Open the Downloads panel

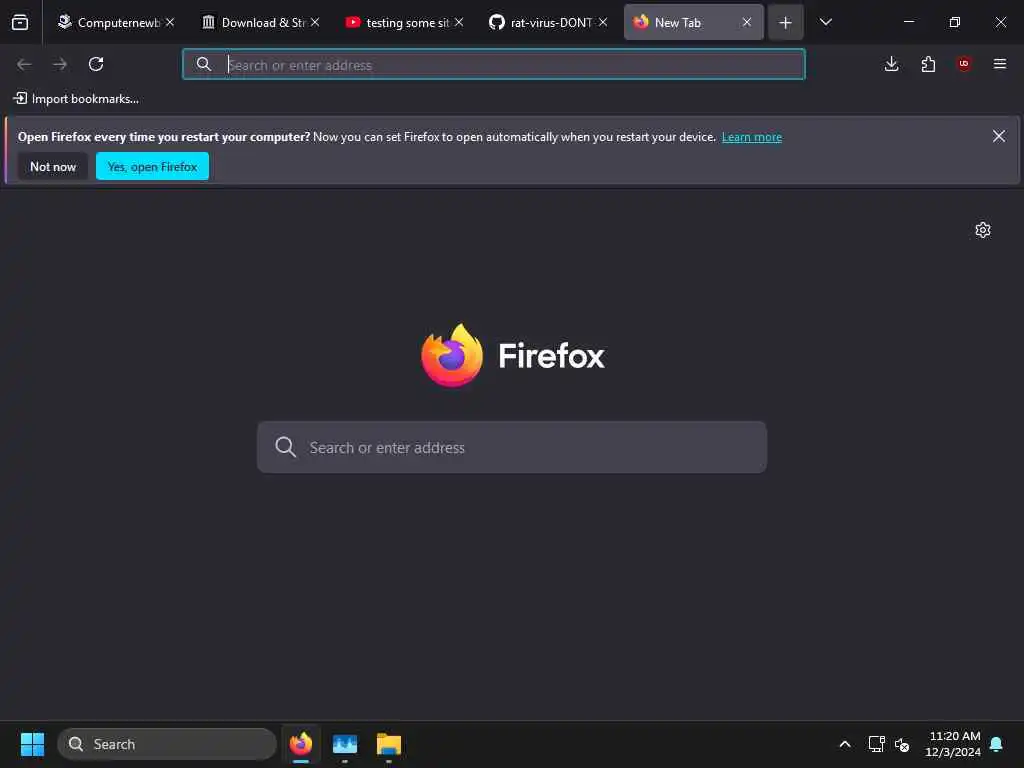tap(891, 64)
